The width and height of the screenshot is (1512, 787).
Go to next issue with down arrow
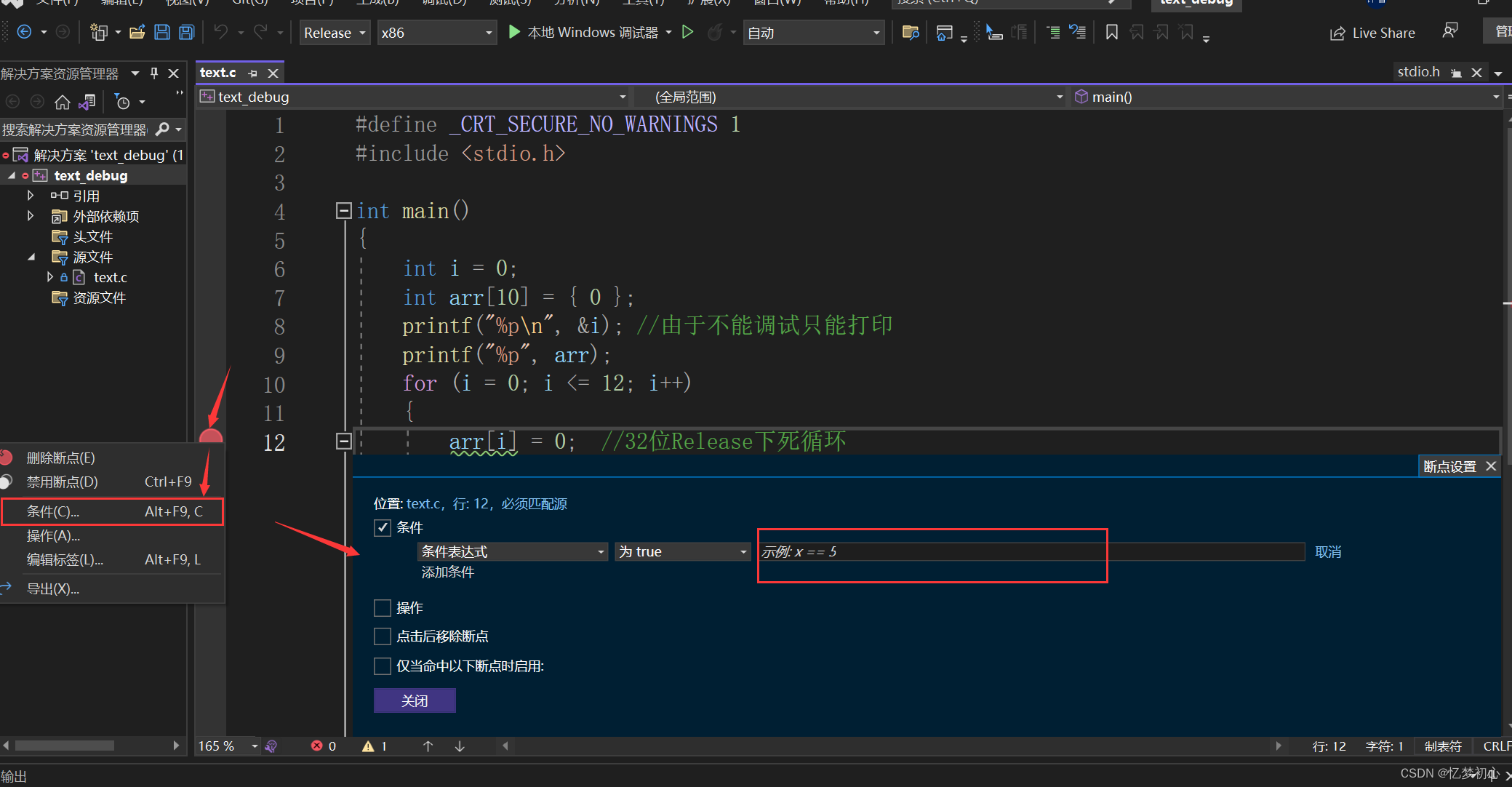tap(460, 746)
